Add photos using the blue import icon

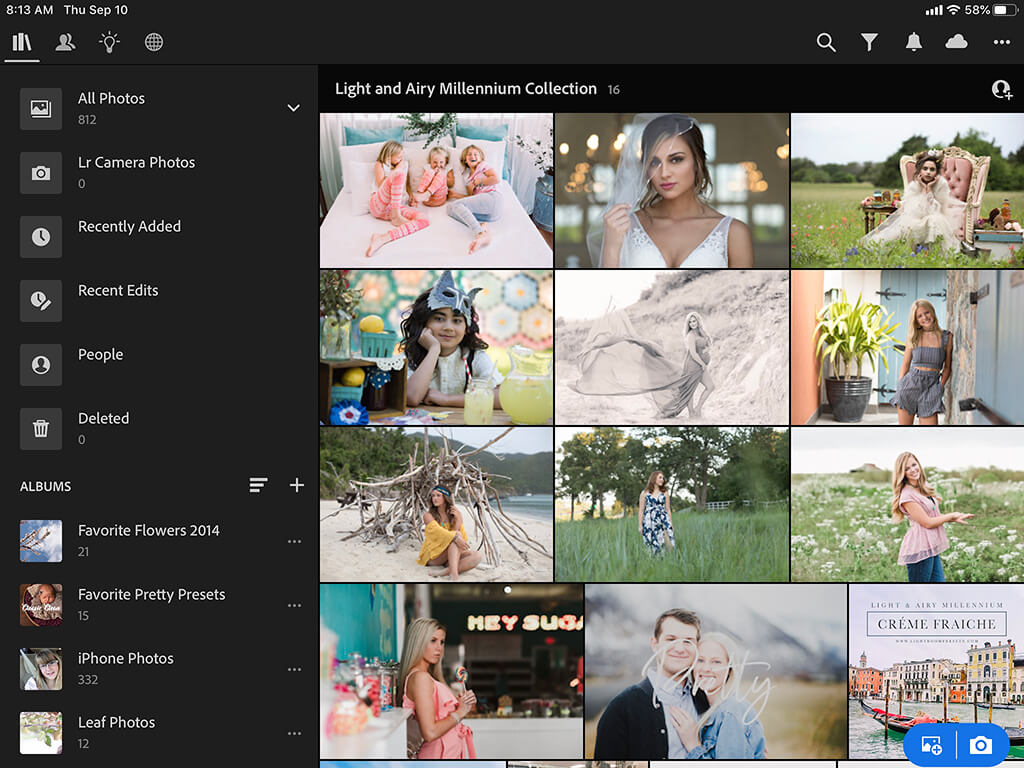click(931, 745)
